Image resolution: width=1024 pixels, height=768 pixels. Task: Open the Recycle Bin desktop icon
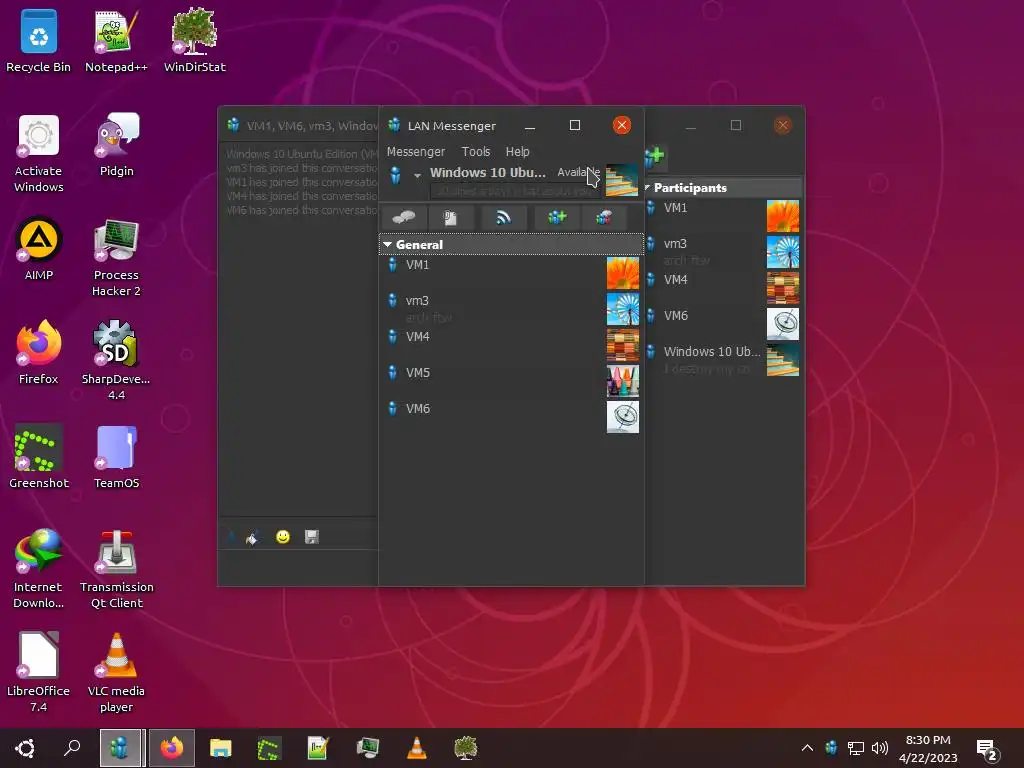pyautogui.click(x=39, y=40)
